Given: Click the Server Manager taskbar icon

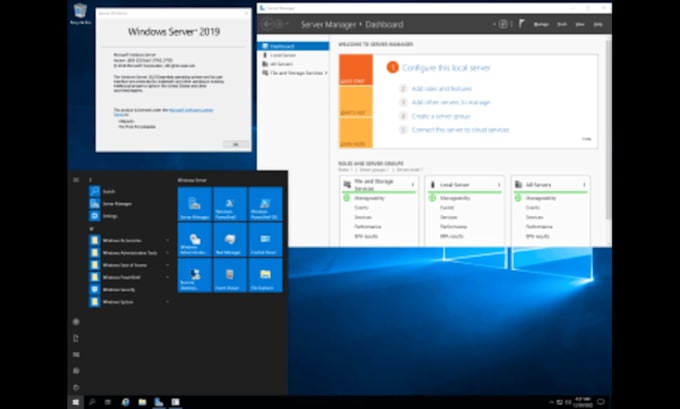Looking at the screenshot, I should tap(159, 402).
